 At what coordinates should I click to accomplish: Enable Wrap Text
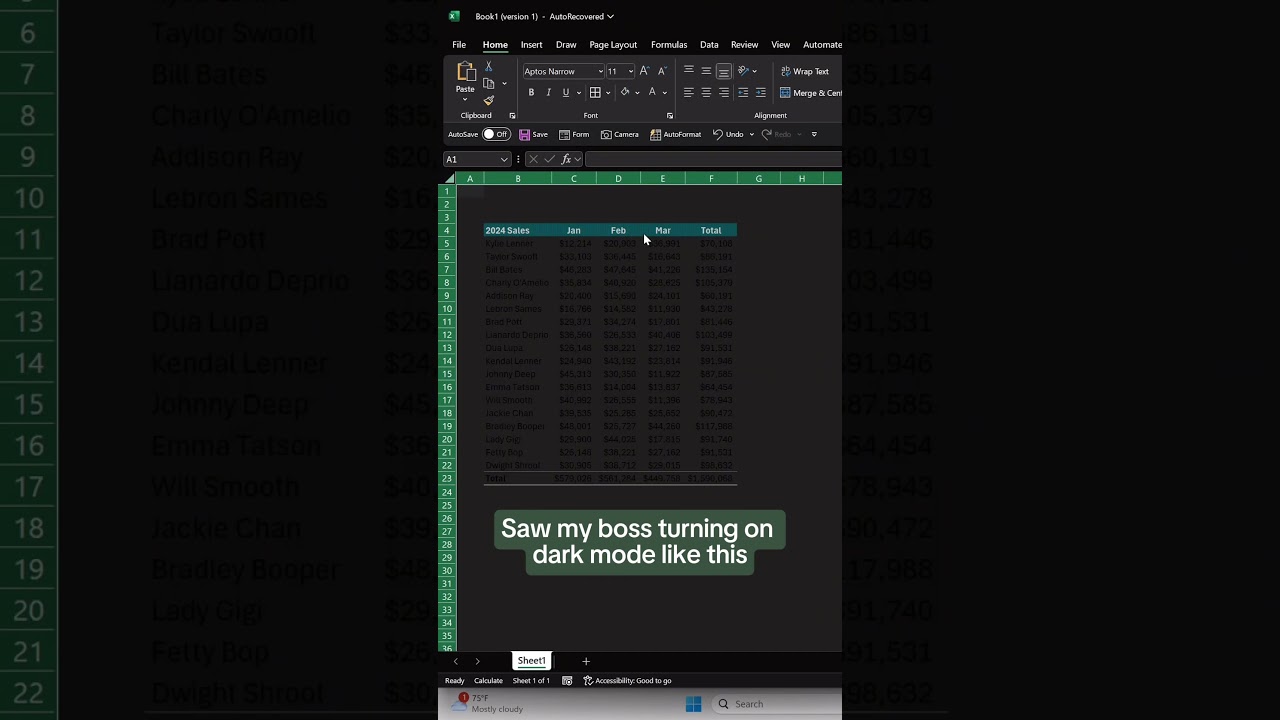click(x=805, y=71)
